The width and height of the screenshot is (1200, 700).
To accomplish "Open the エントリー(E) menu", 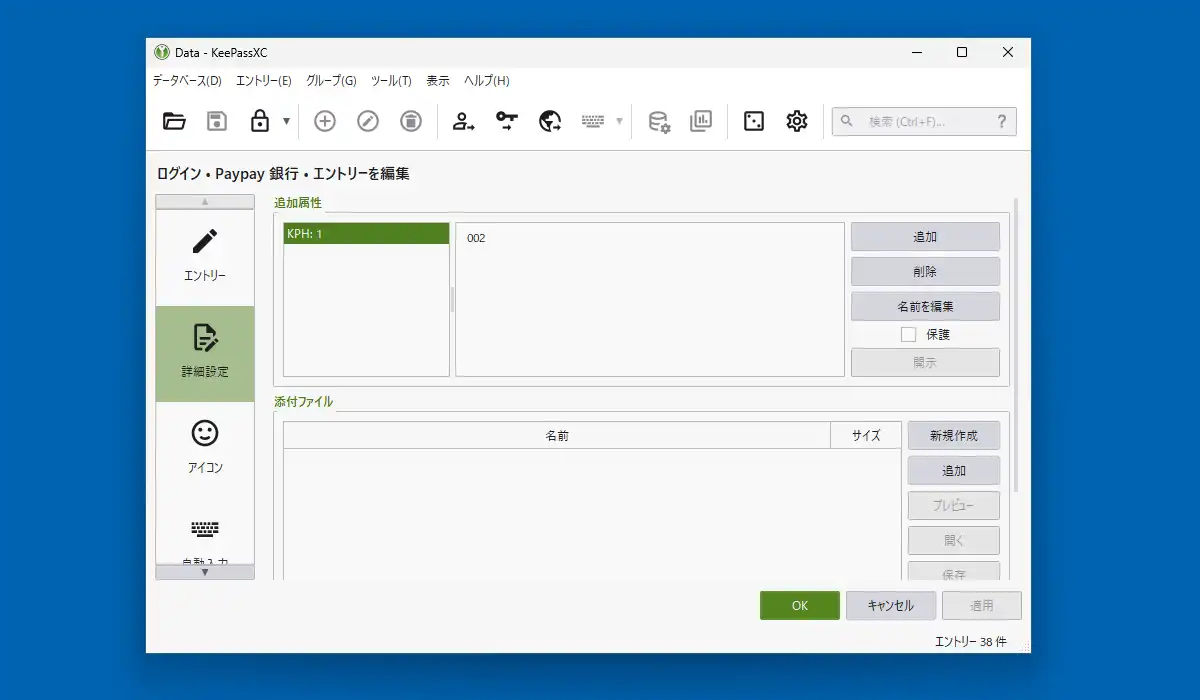I will pos(264,81).
